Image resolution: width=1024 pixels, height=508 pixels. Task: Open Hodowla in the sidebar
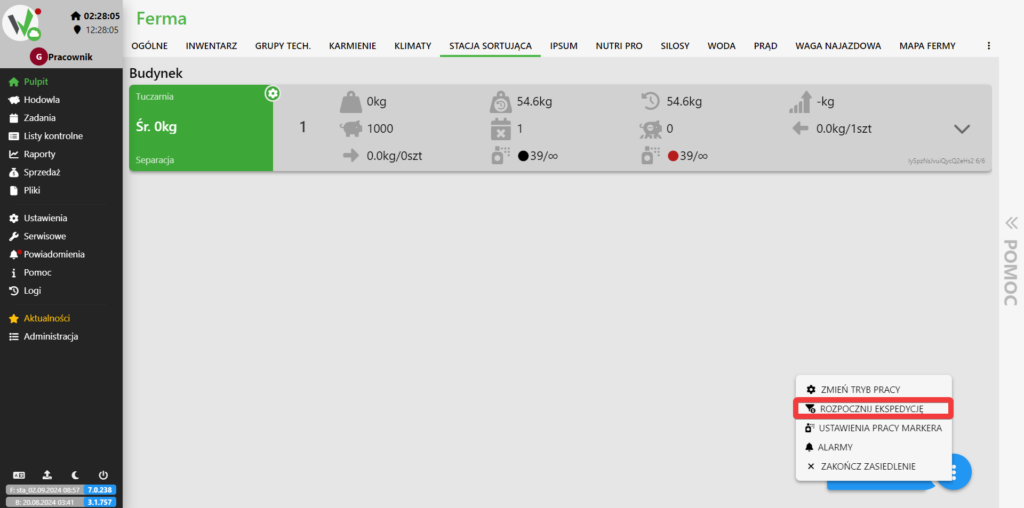tap(41, 100)
